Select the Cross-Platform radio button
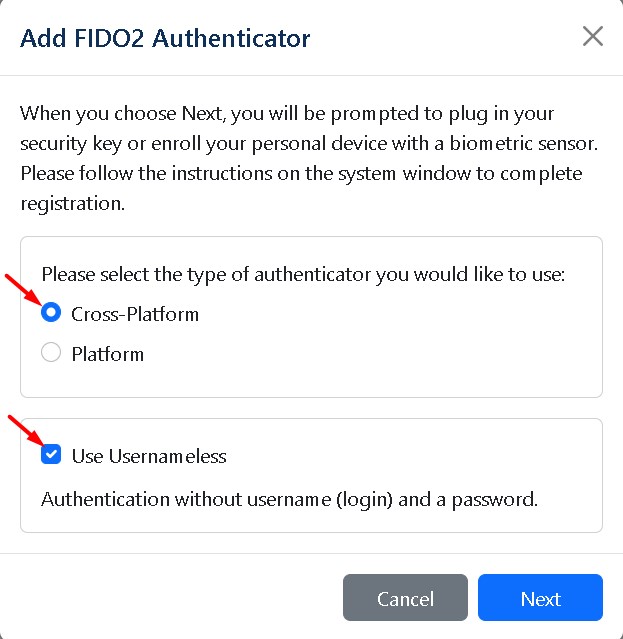Screen dimensions: 623x639 (x=51, y=313)
